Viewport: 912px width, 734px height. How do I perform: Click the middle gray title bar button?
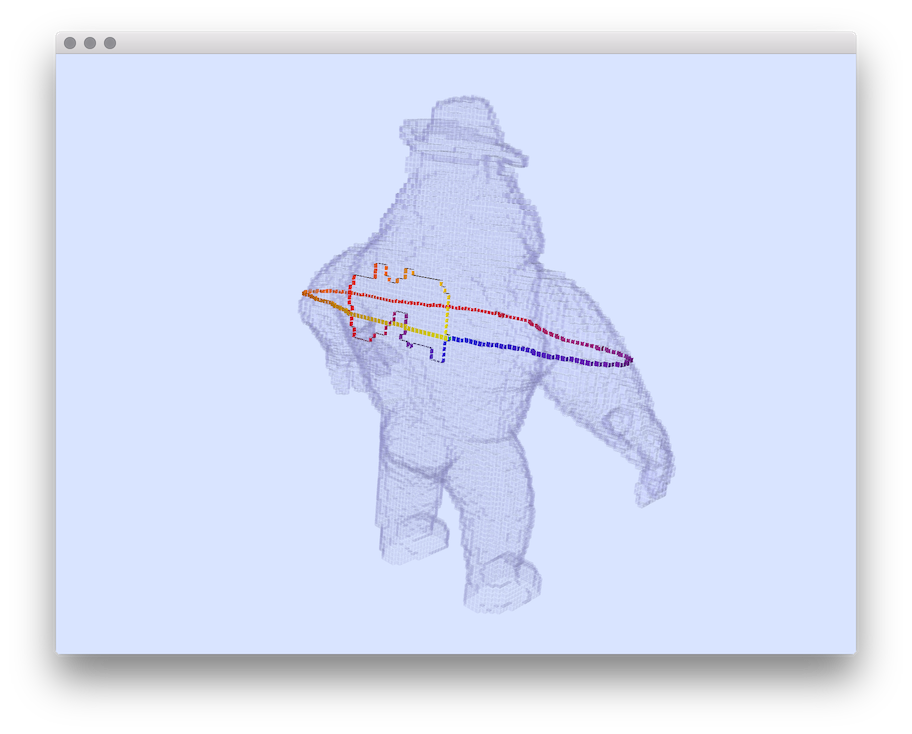90,43
